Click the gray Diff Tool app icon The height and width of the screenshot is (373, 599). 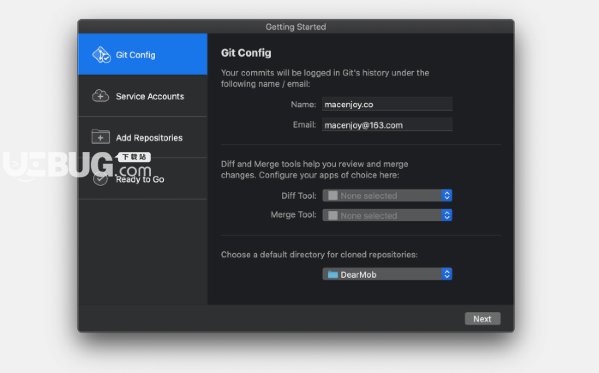click(333, 196)
